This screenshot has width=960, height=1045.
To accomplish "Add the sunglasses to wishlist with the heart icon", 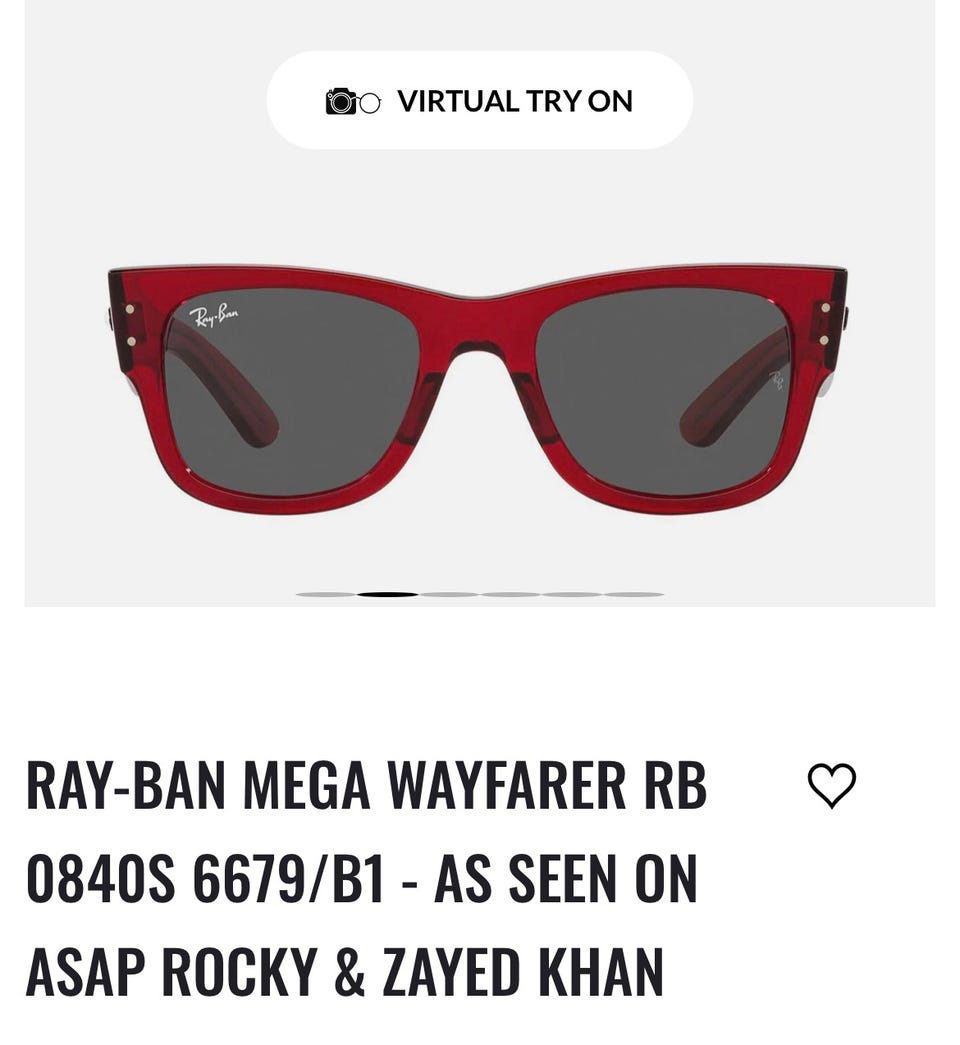I will (831, 786).
